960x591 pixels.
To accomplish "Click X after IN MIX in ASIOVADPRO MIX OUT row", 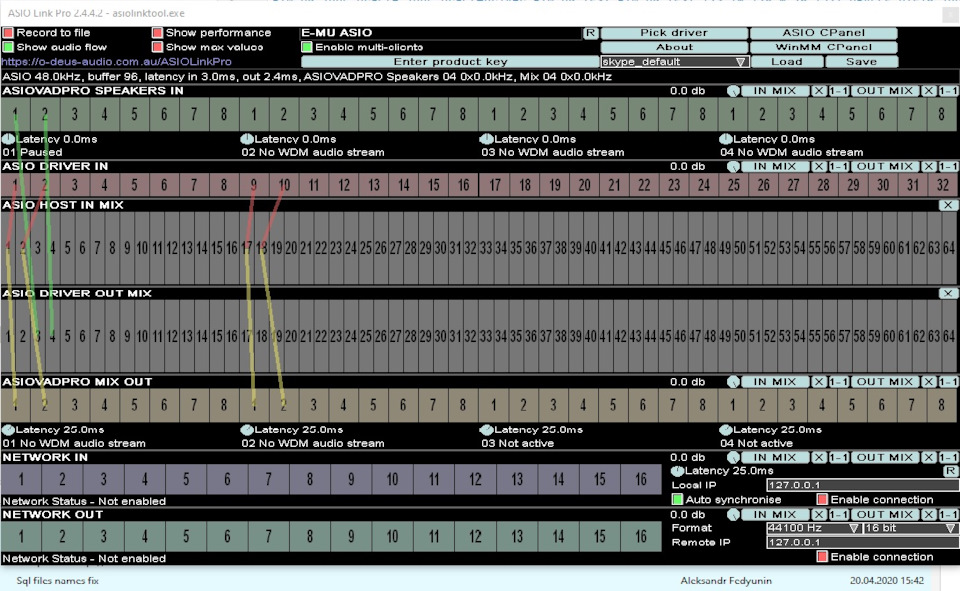I will coord(819,382).
